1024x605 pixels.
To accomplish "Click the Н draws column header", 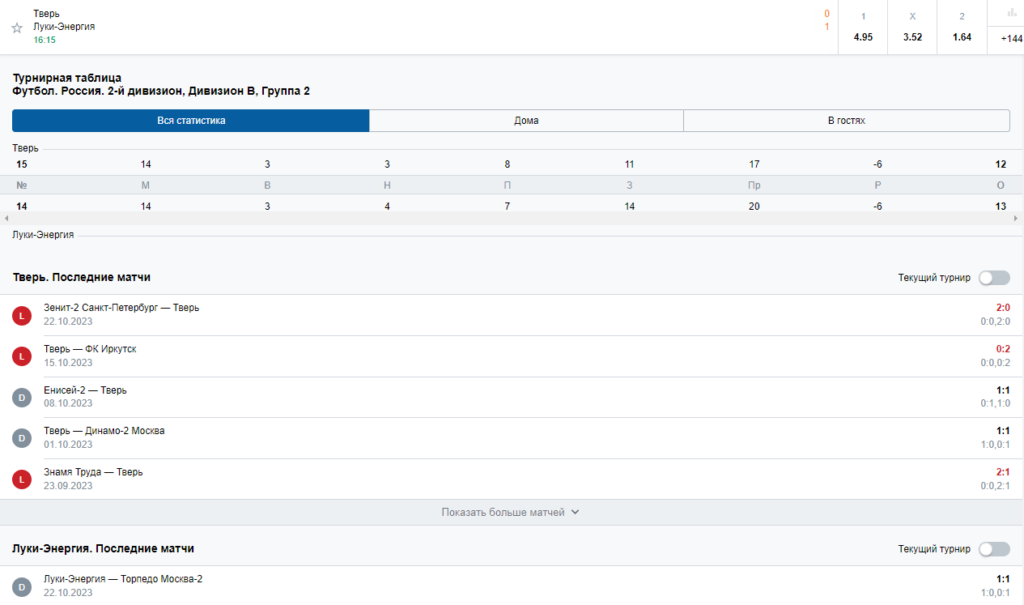I will coord(387,186).
